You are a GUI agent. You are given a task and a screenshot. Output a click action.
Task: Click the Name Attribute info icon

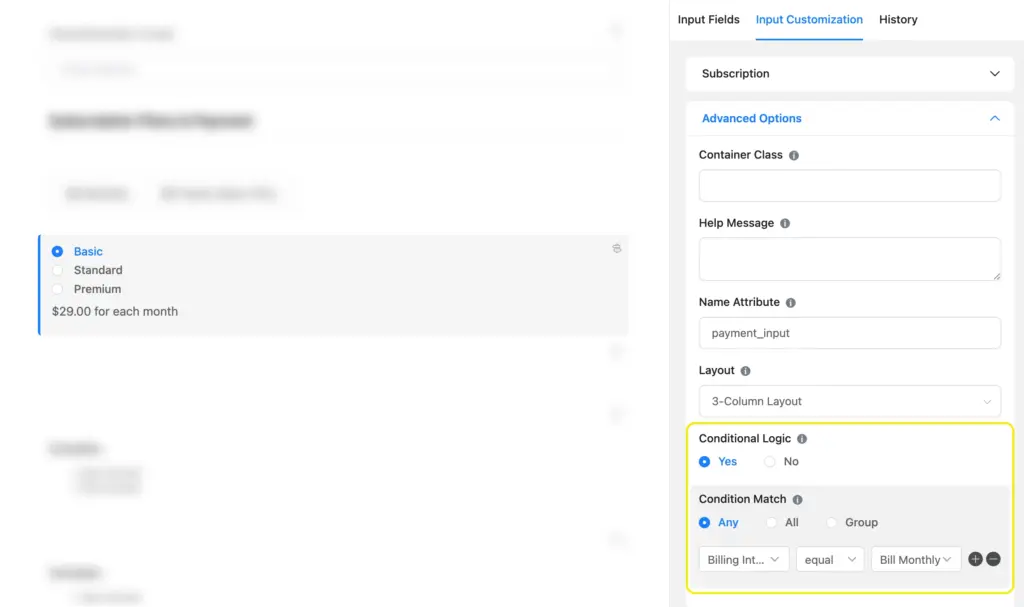(791, 303)
